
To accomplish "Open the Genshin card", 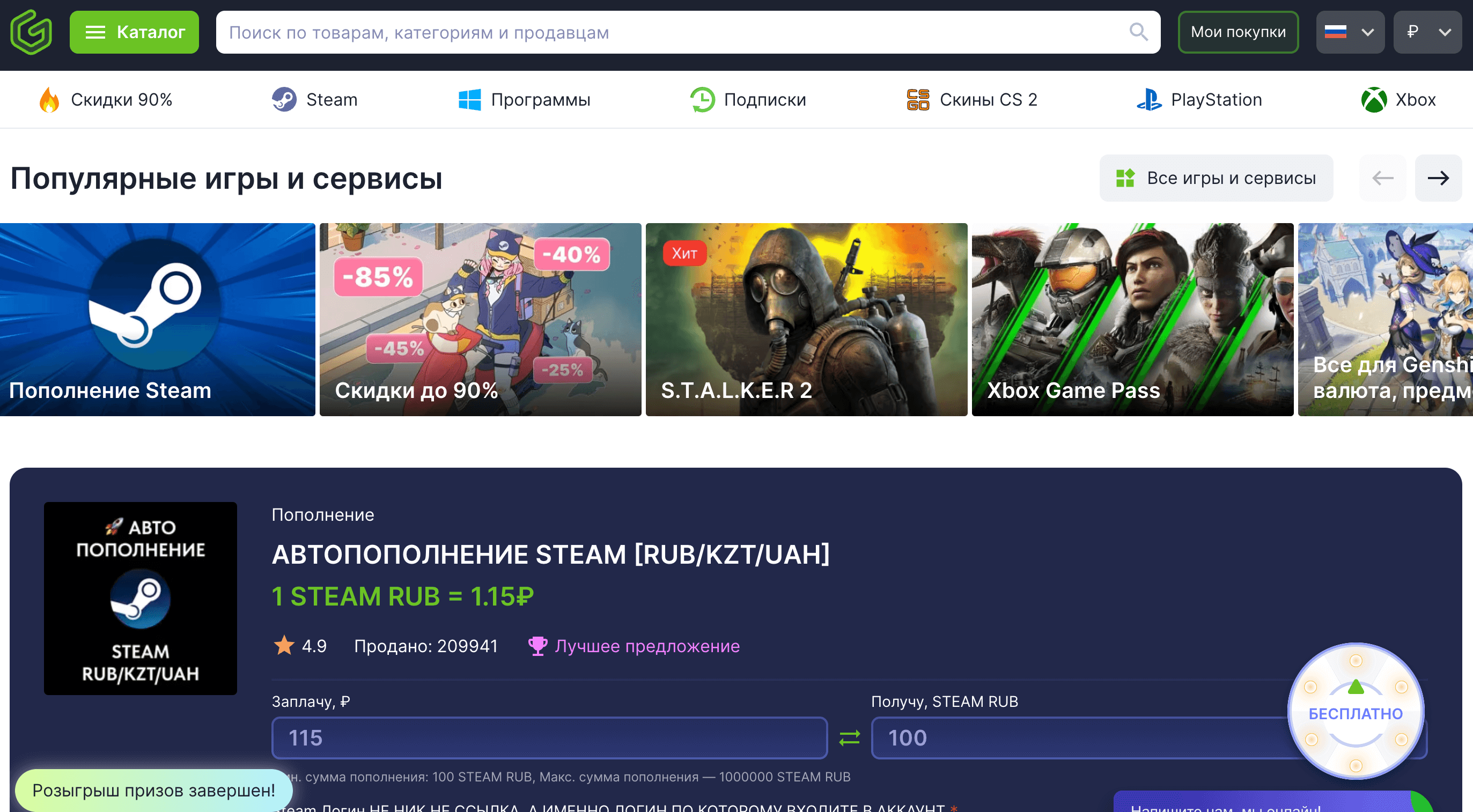I will click(1386, 320).
